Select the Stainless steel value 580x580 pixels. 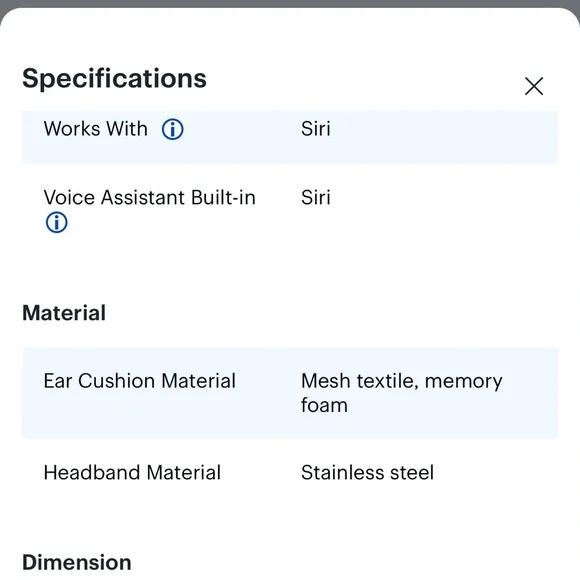[x=367, y=472]
